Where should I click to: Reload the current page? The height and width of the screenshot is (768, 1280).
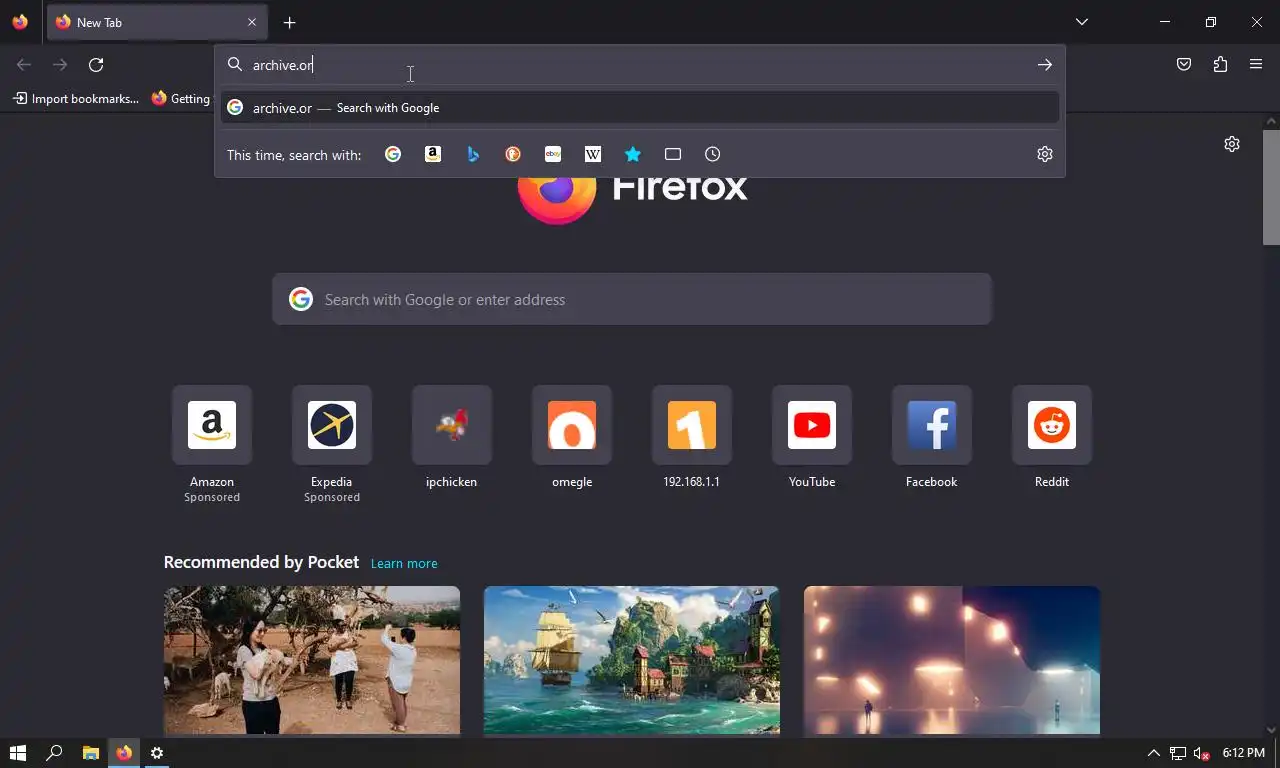(96, 65)
